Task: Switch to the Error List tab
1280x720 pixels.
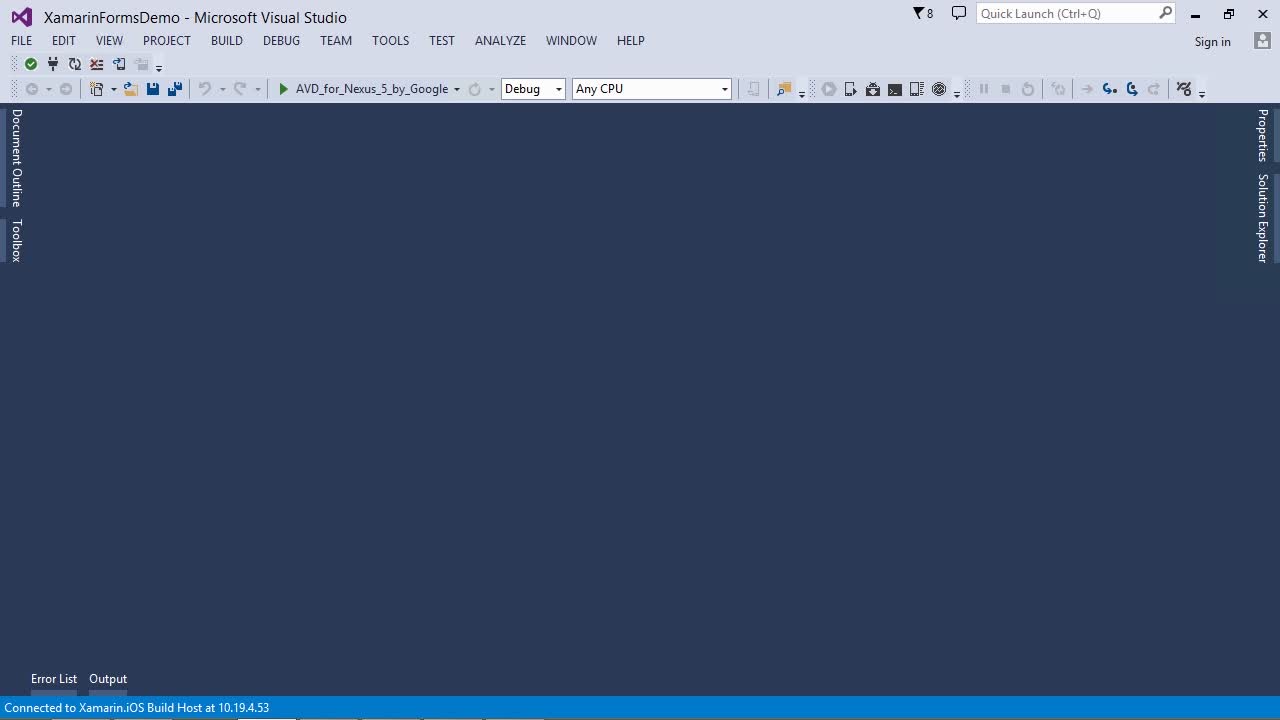Action: click(x=54, y=679)
